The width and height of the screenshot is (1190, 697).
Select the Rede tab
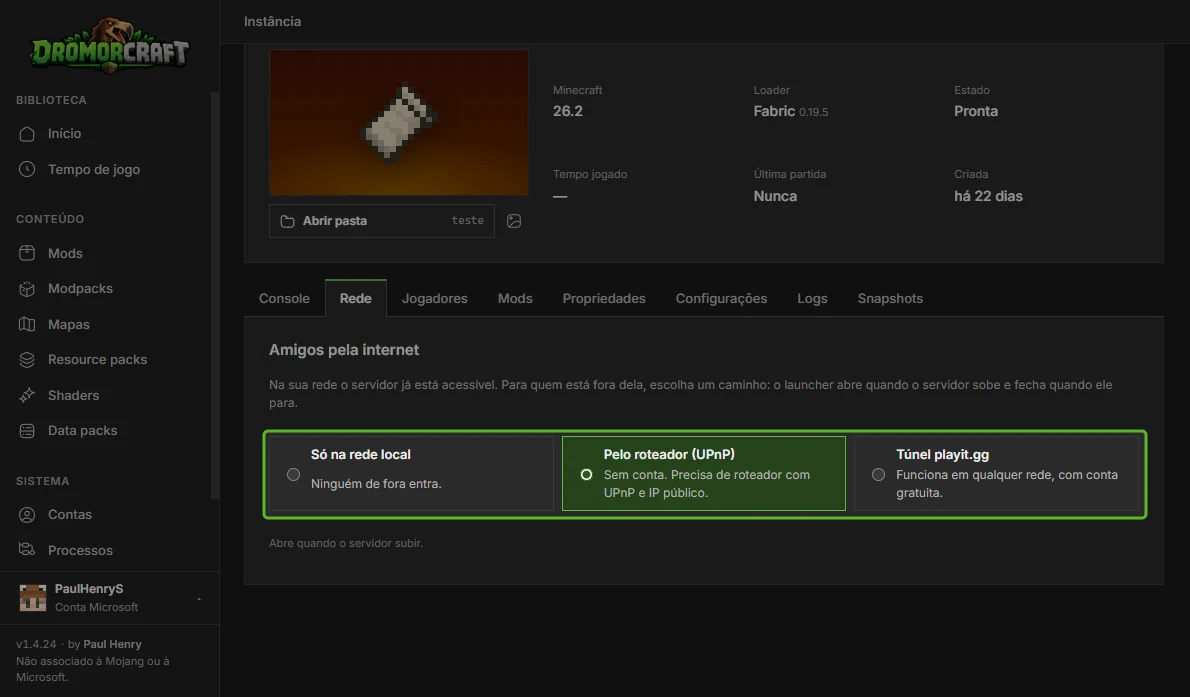coord(356,298)
